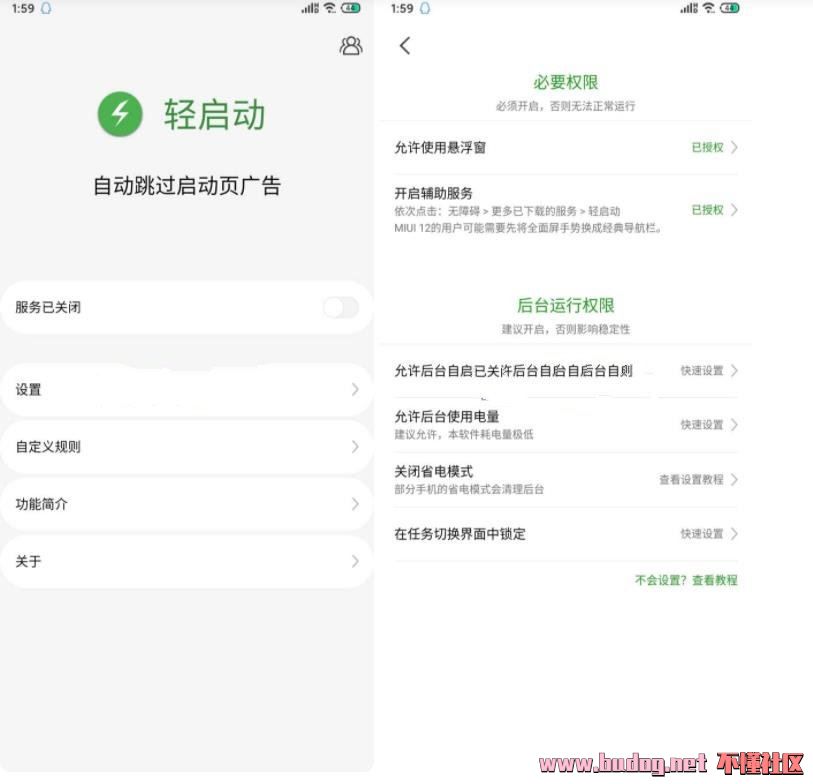The width and height of the screenshot is (813, 784).
Task: Tap chevron on 允许后台使用电量 row
Action: pos(734,425)
